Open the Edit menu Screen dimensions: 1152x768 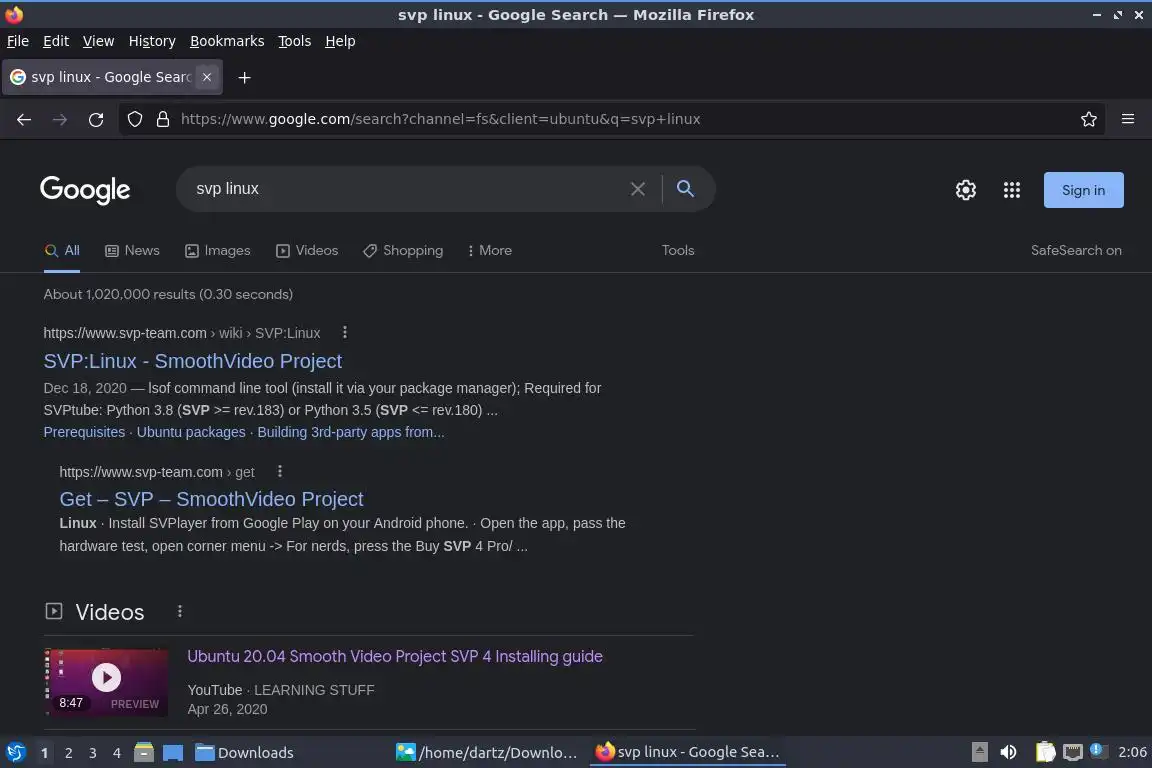(56, 42)
